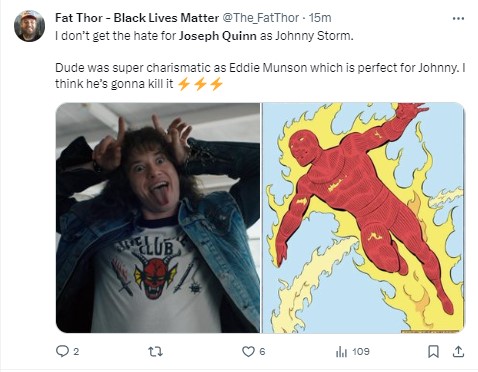Click the reply count number 2
Image resolution: width=478 pixels, height=372 pixels.
pyautogui.click(x=76, y=352)
